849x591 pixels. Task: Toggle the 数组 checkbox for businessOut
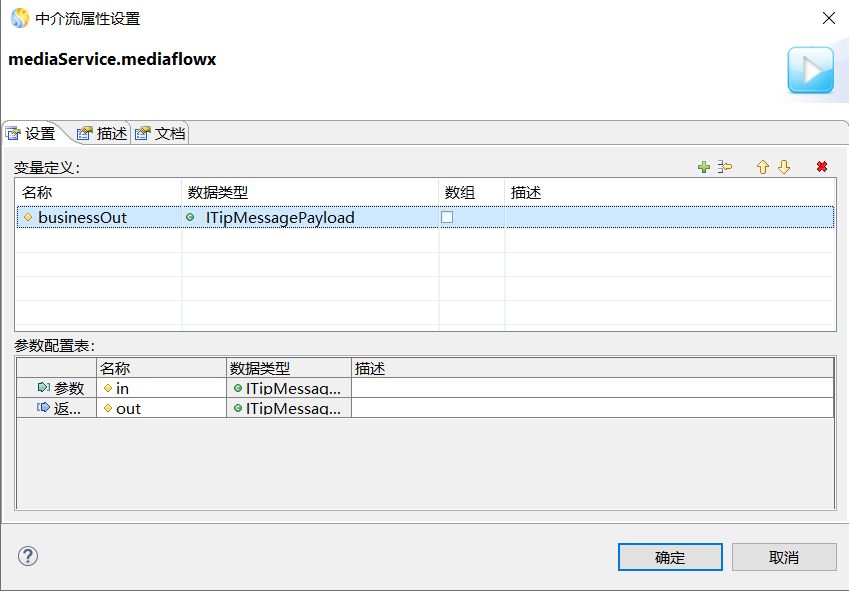coord(448,217)
